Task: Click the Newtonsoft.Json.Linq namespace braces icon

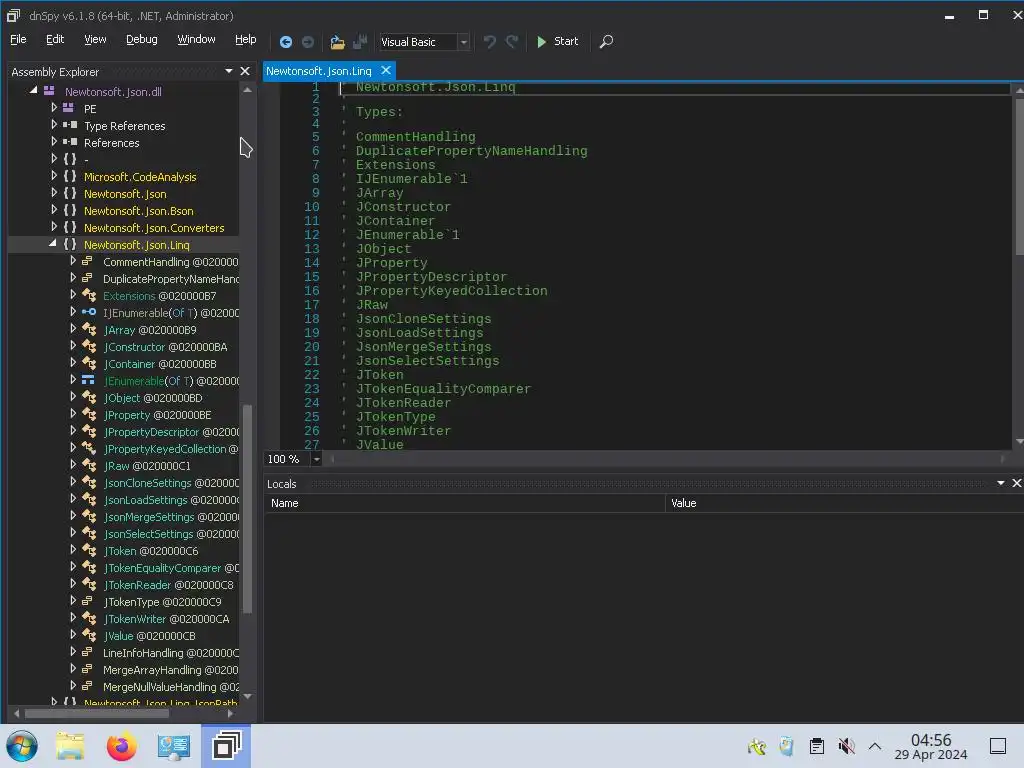Action: [70, 245]
